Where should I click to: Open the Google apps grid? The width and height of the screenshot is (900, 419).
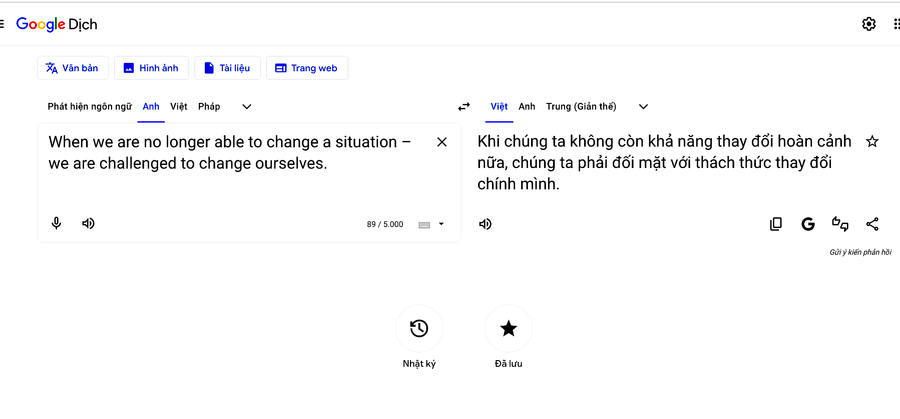(897, 24)
